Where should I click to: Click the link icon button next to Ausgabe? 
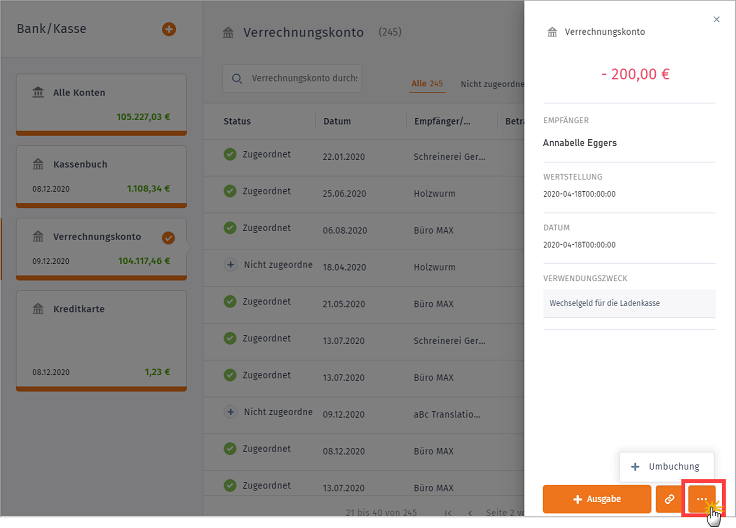click(x=669, y=499)
